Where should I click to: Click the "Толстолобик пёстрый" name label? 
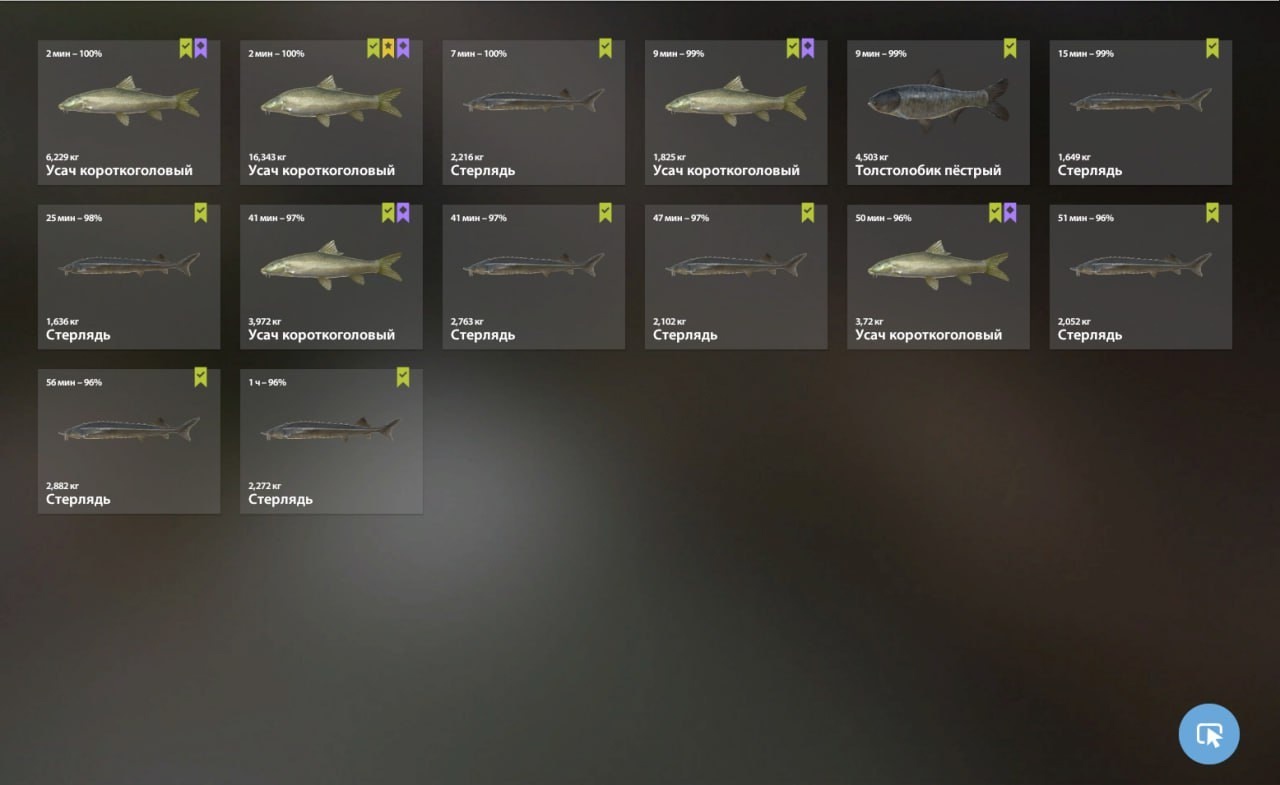928,171
